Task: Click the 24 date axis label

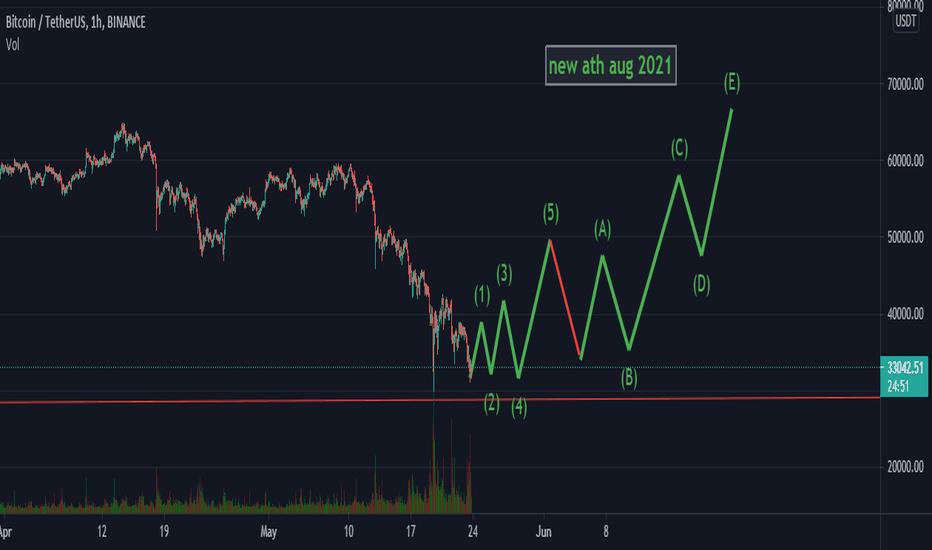Action: coord(473,532)
